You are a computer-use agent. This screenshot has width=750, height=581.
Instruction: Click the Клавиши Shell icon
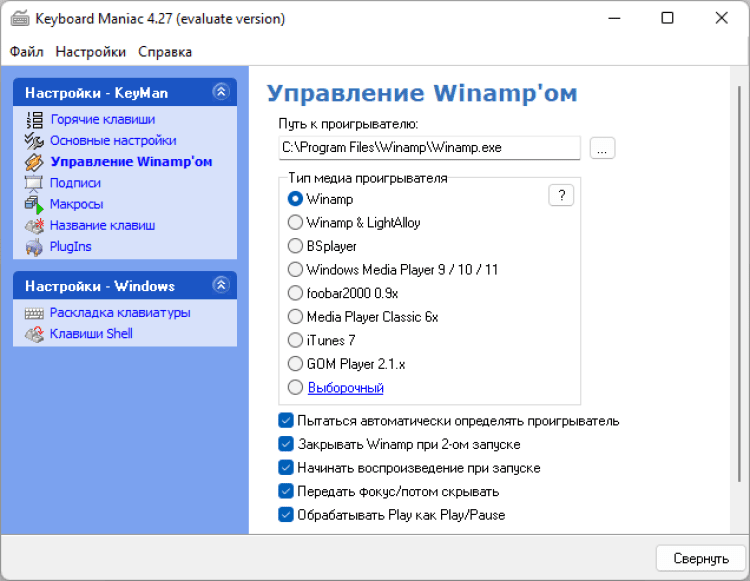(x=34, y=334)
